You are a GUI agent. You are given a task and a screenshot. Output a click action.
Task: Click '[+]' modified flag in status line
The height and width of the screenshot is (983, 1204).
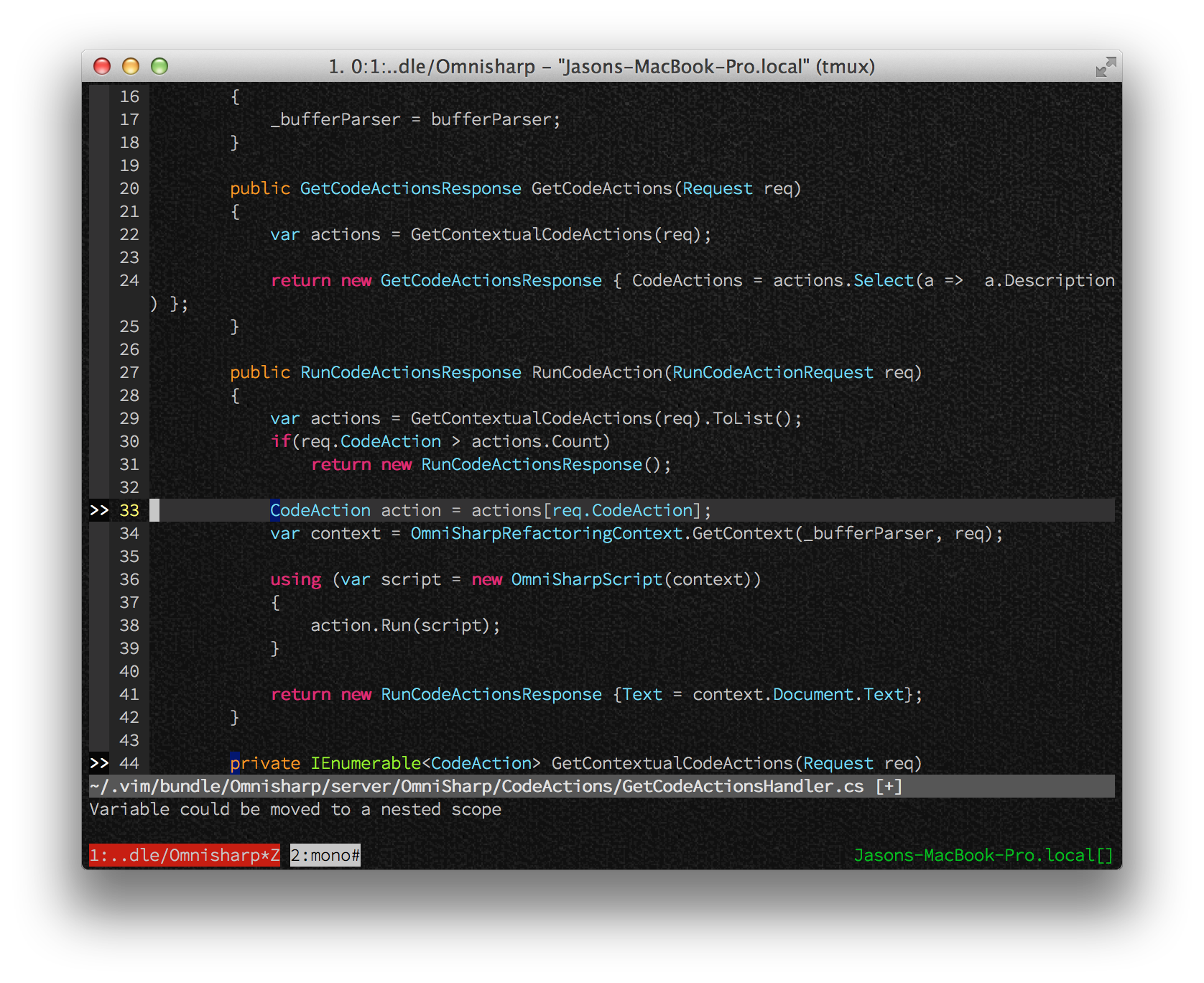click(889, 786)
